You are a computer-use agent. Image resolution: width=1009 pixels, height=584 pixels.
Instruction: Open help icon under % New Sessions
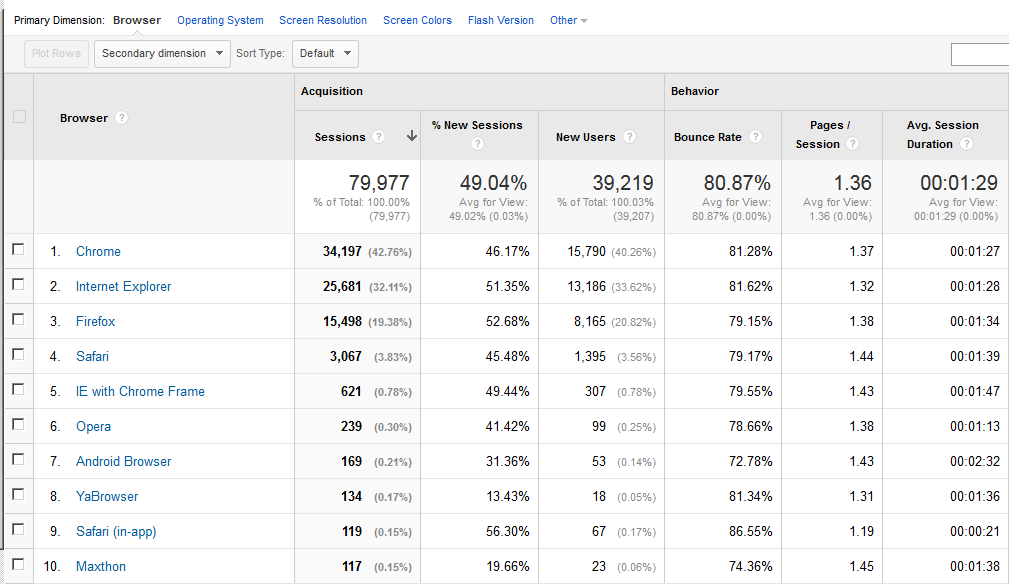pyautogui.click(x=477, y=143)
